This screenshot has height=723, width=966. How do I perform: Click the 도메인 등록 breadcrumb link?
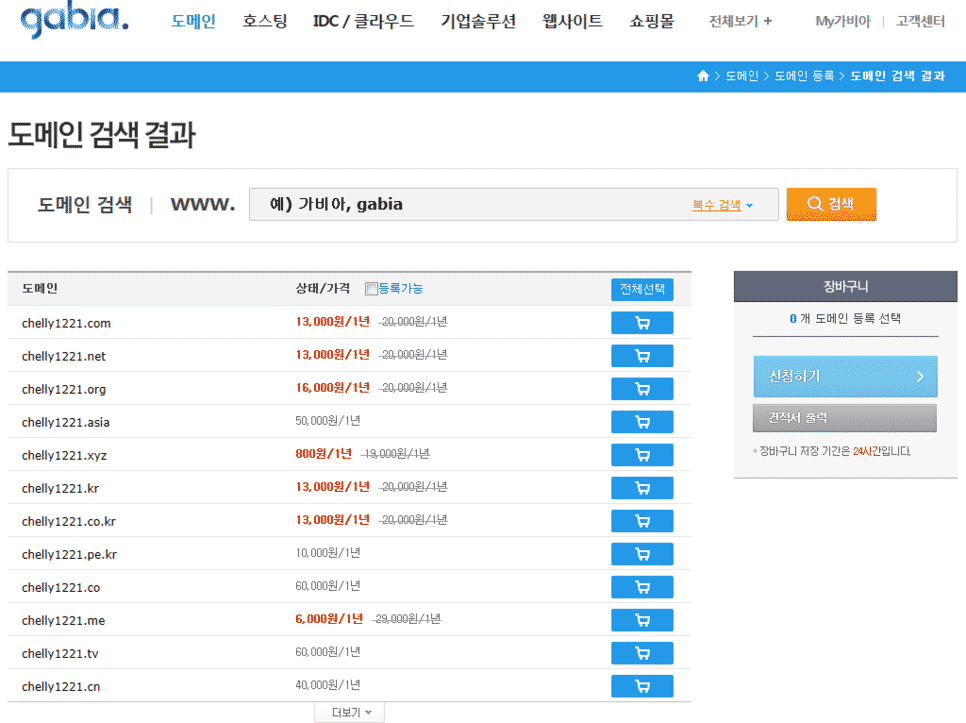804,76
